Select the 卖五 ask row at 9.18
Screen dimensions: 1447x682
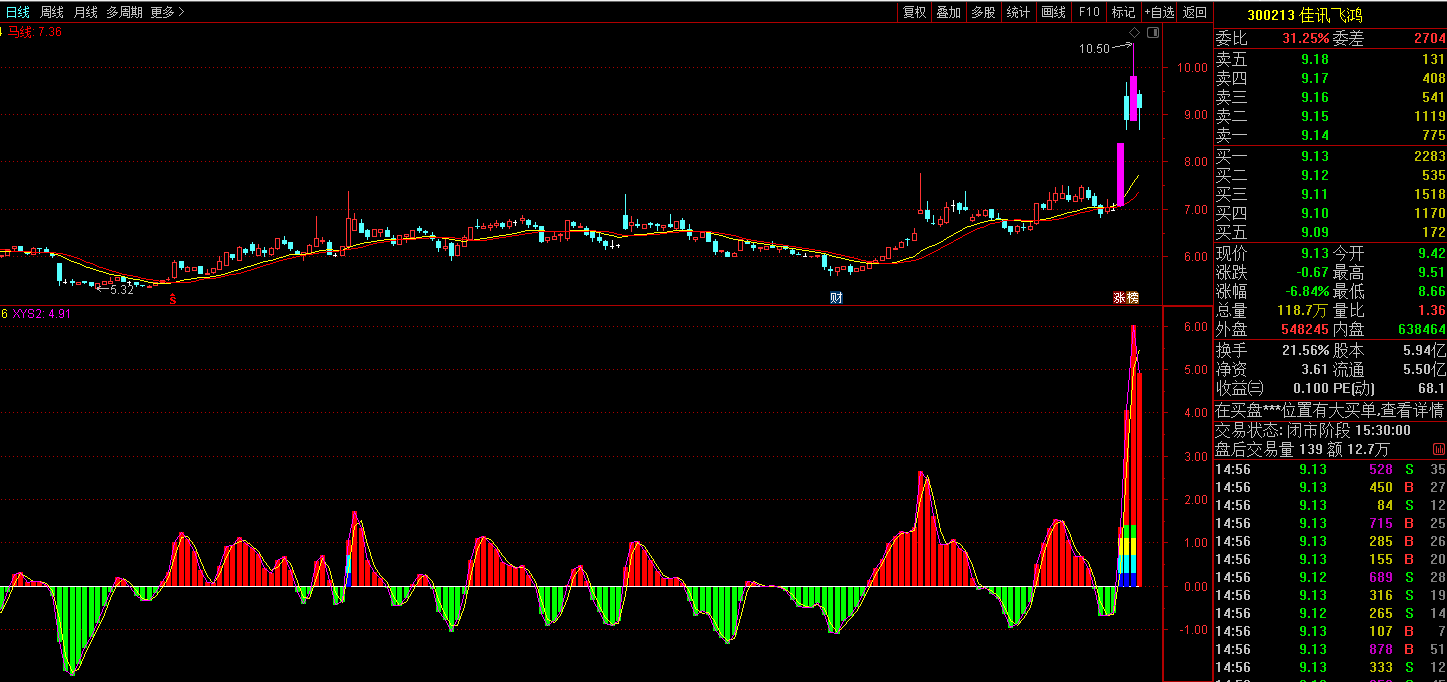point(1330,60)
